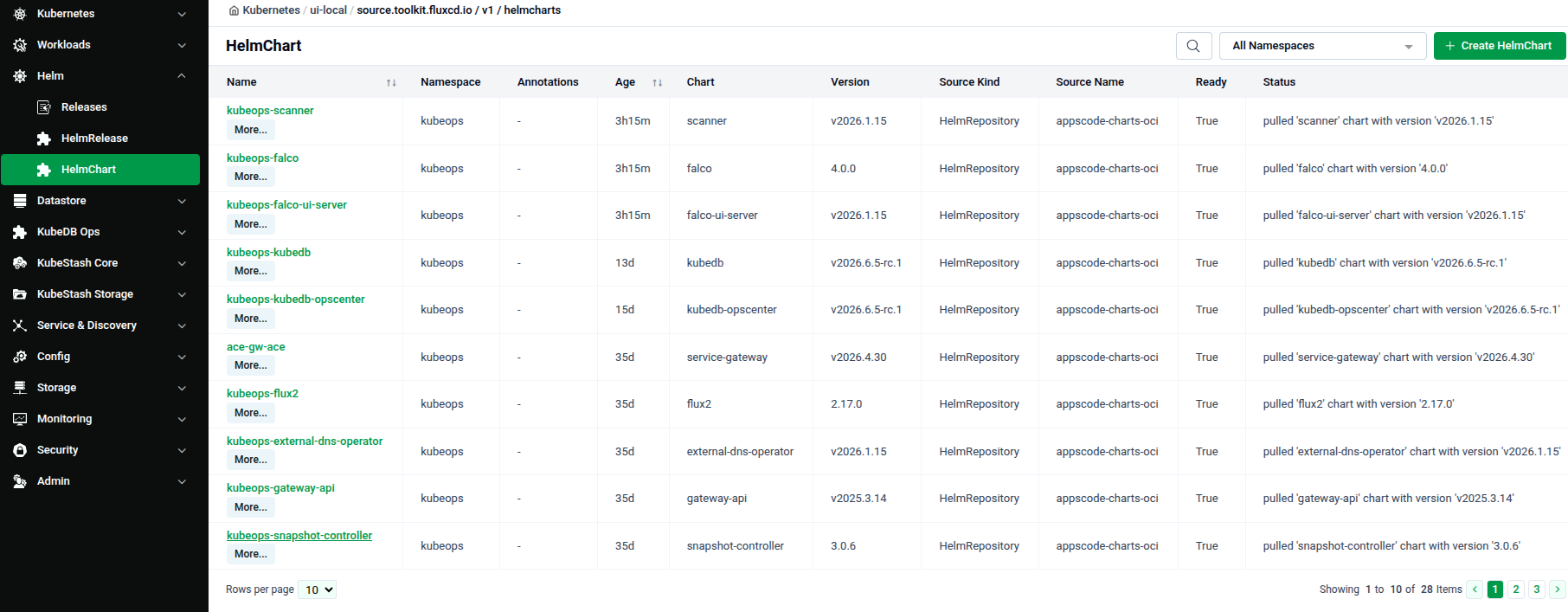Expand the Datastore menu chevron
Image resolution: width=1568 pixels, height=612 pixels.
(182, 201)
